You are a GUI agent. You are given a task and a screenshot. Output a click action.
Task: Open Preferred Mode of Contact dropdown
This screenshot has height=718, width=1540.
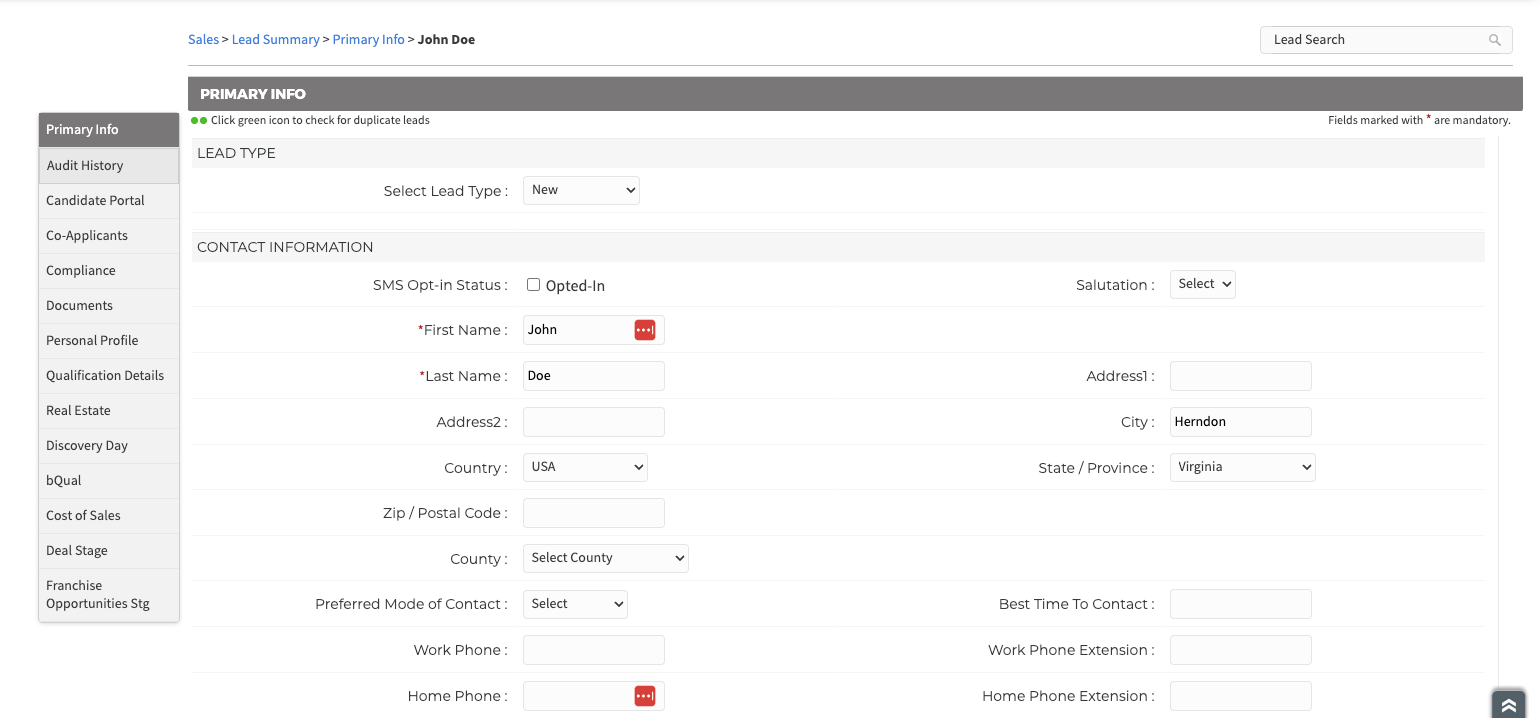click(x=575, y=604)
